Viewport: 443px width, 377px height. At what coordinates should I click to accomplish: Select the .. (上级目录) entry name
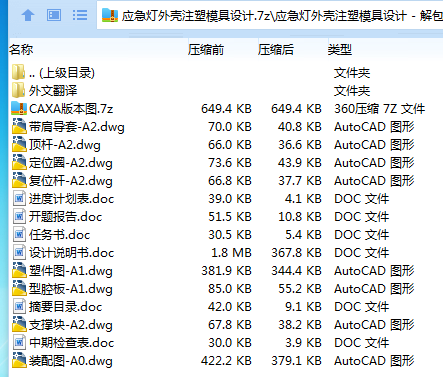point(62,73)
